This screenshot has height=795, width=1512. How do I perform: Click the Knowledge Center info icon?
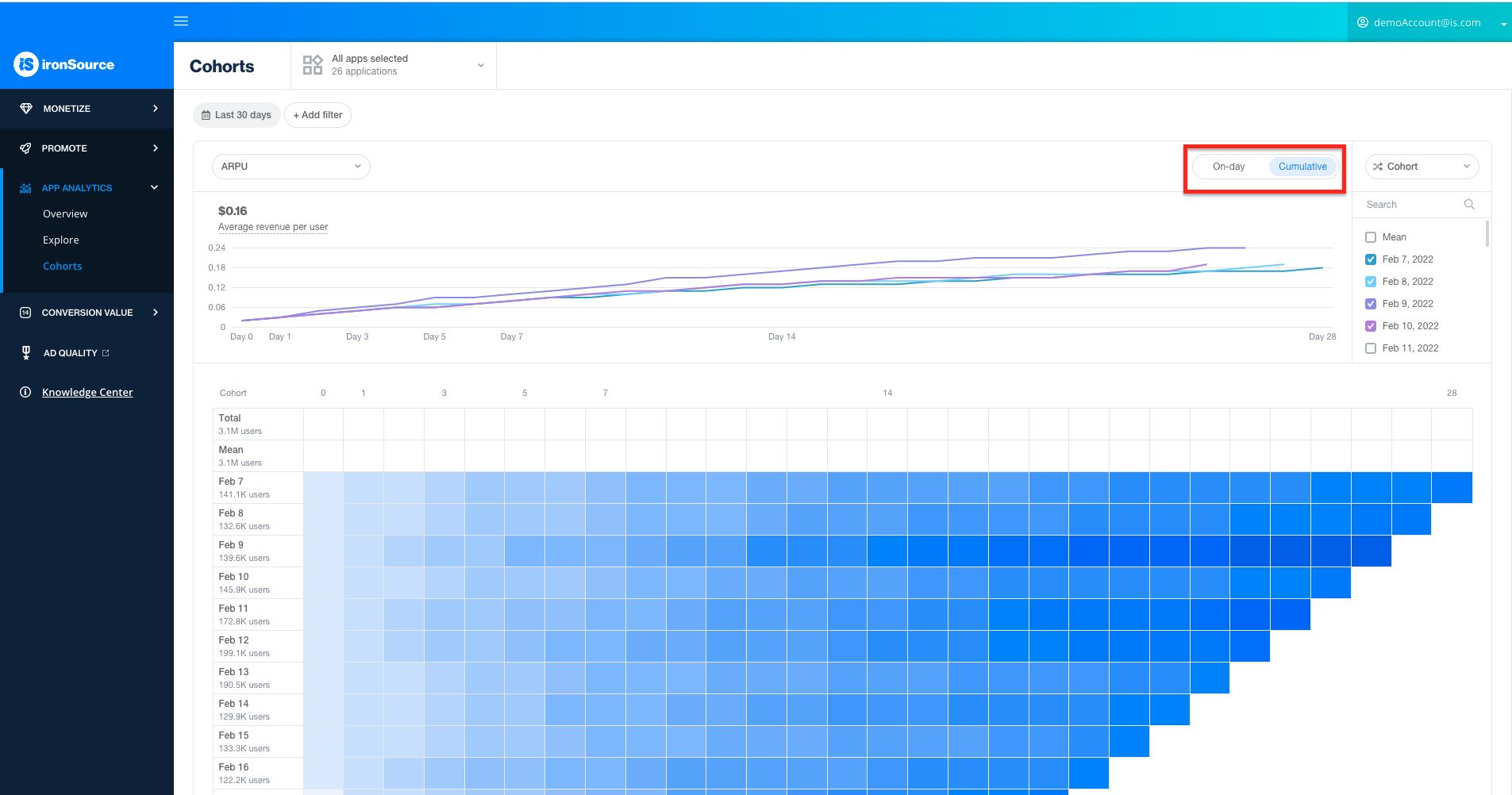point(25,392)
